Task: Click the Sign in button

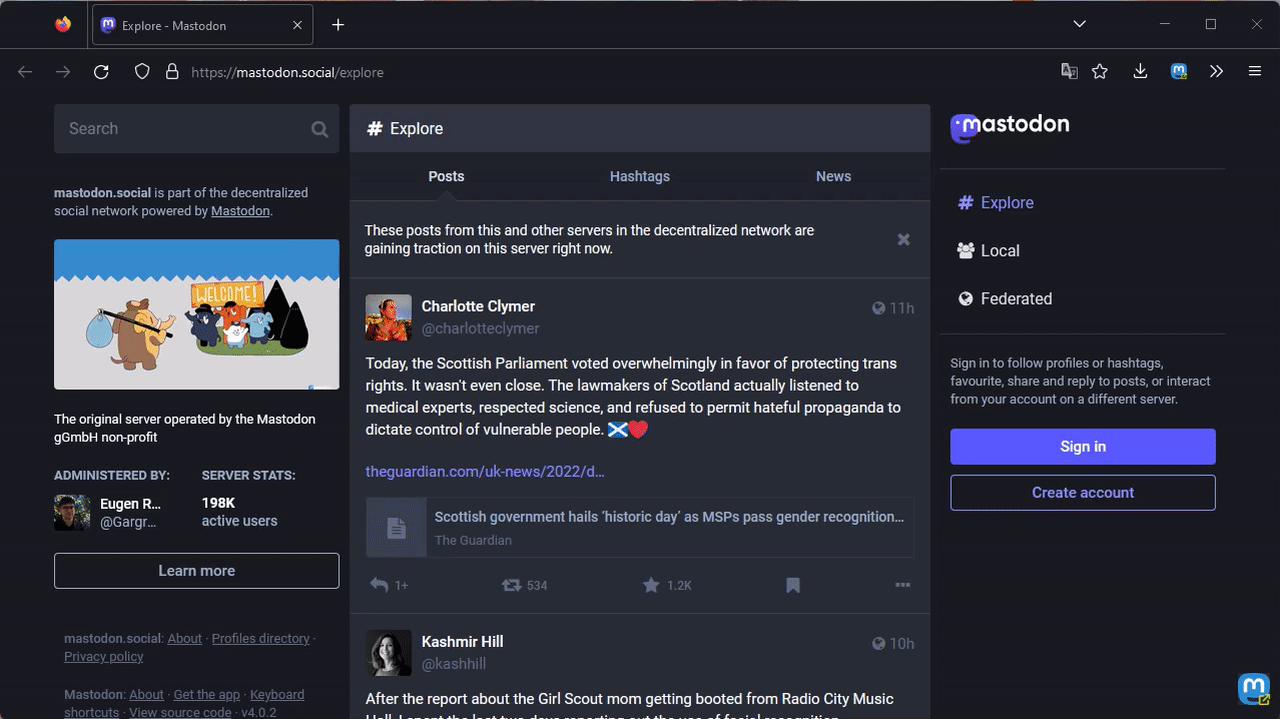Action: 1083,447
